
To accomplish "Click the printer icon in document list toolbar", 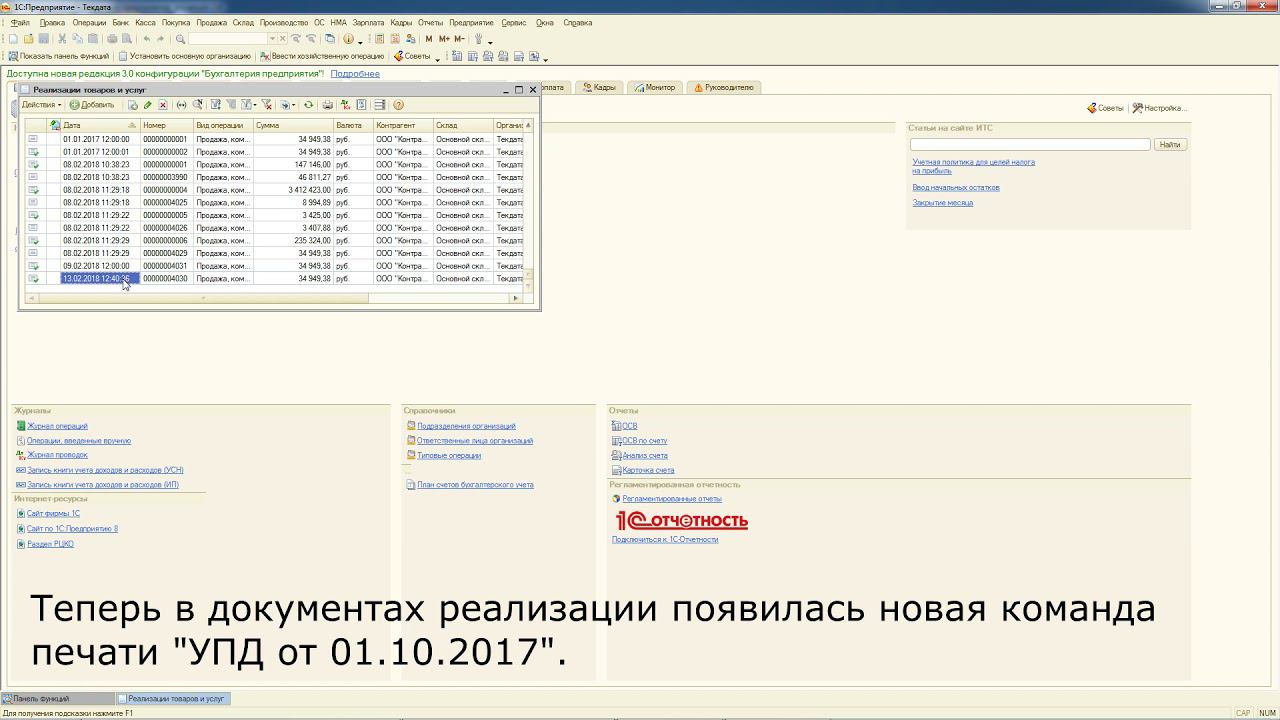I will click(x=327, y=105).
